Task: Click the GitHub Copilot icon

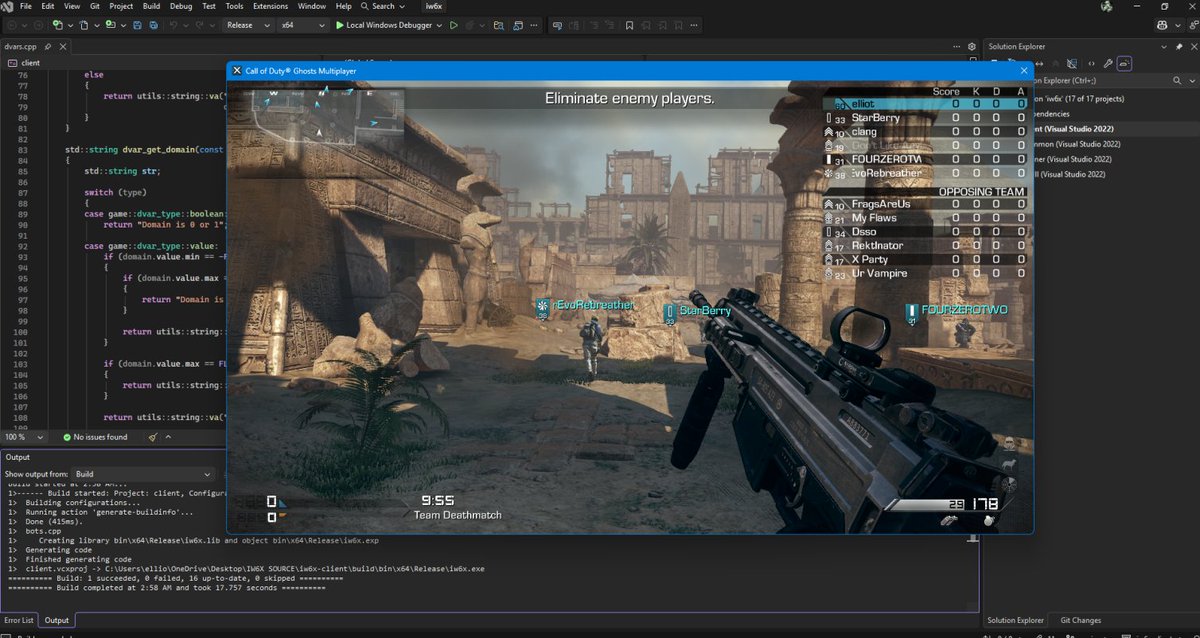Action: point(1162,25)
